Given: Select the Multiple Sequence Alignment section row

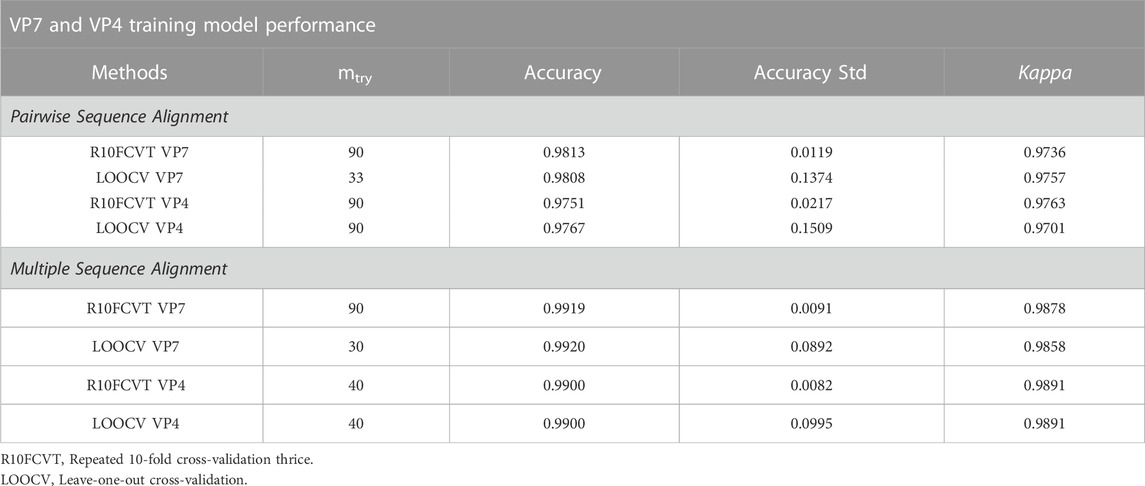Looking at the screenshot, I should tap(572, 269).
